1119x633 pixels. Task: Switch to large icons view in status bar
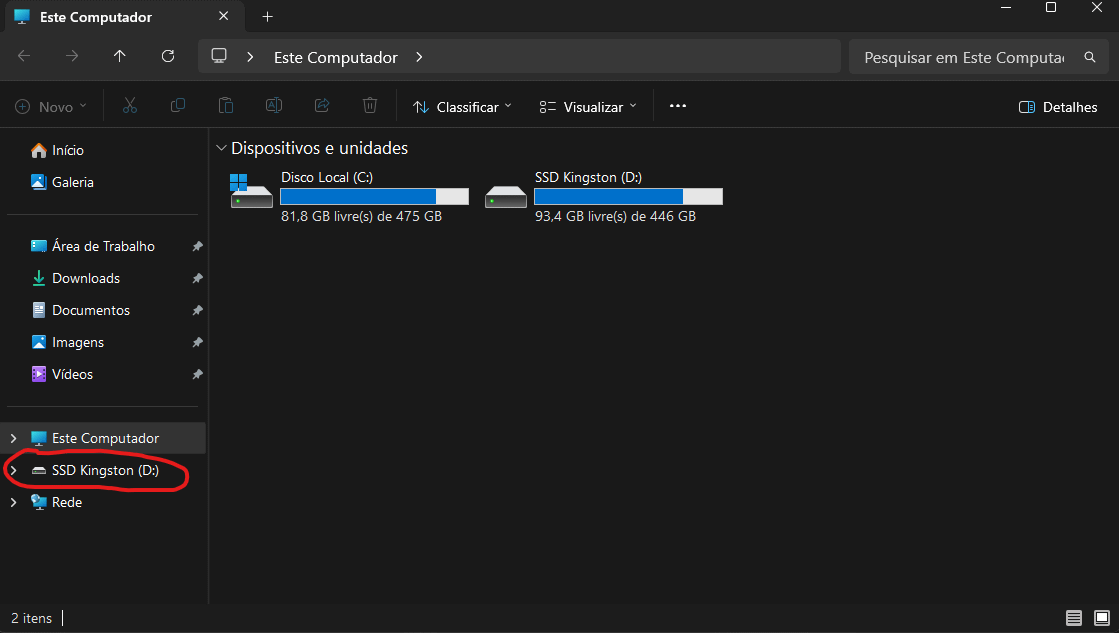(1101, 618)
